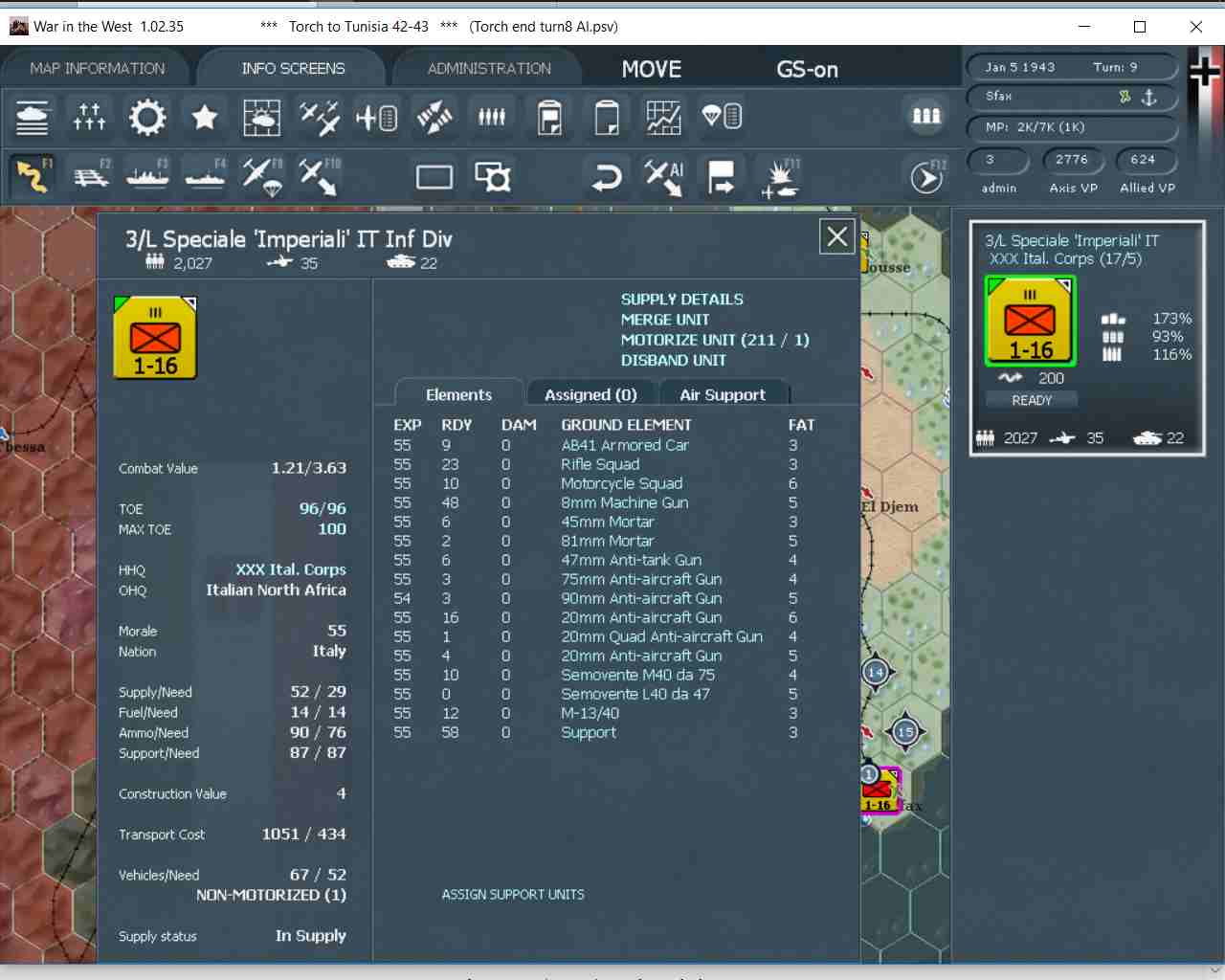This screenshot has width=1225, height=980.
Task: Open the order of battle tank list icon
Action: coord(33,117)
